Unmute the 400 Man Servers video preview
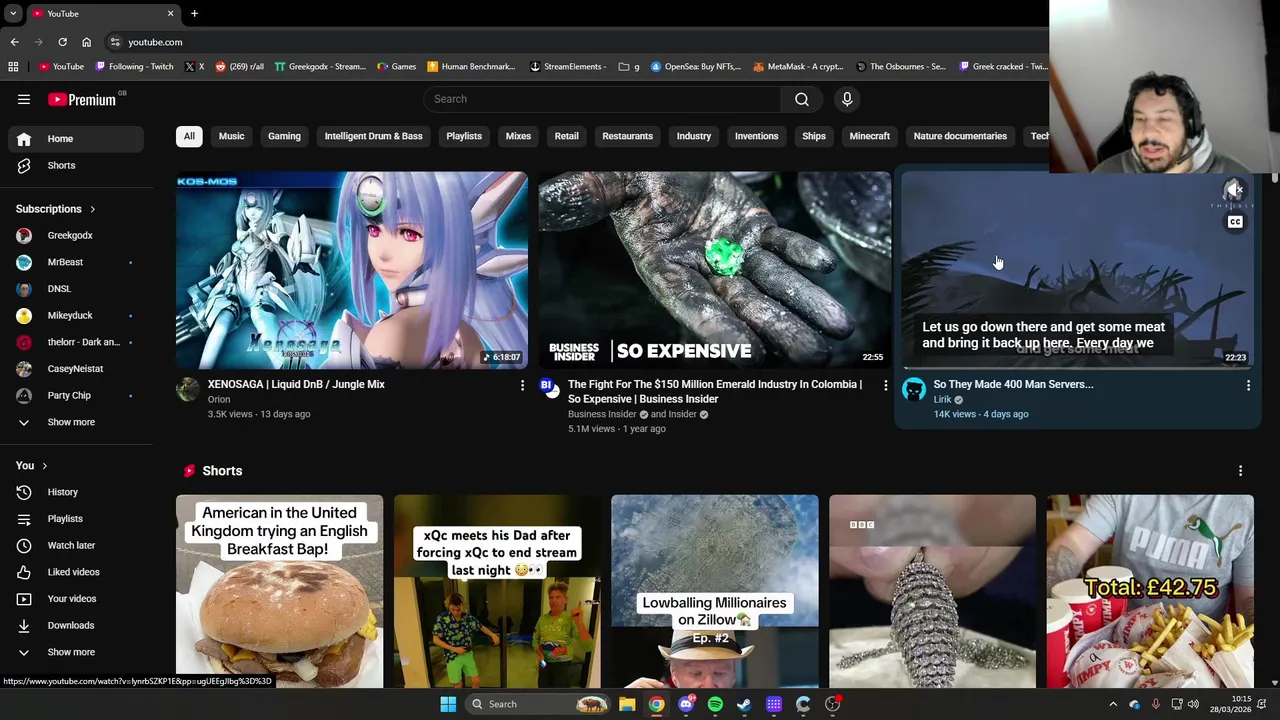 (x=1235, y=190)
